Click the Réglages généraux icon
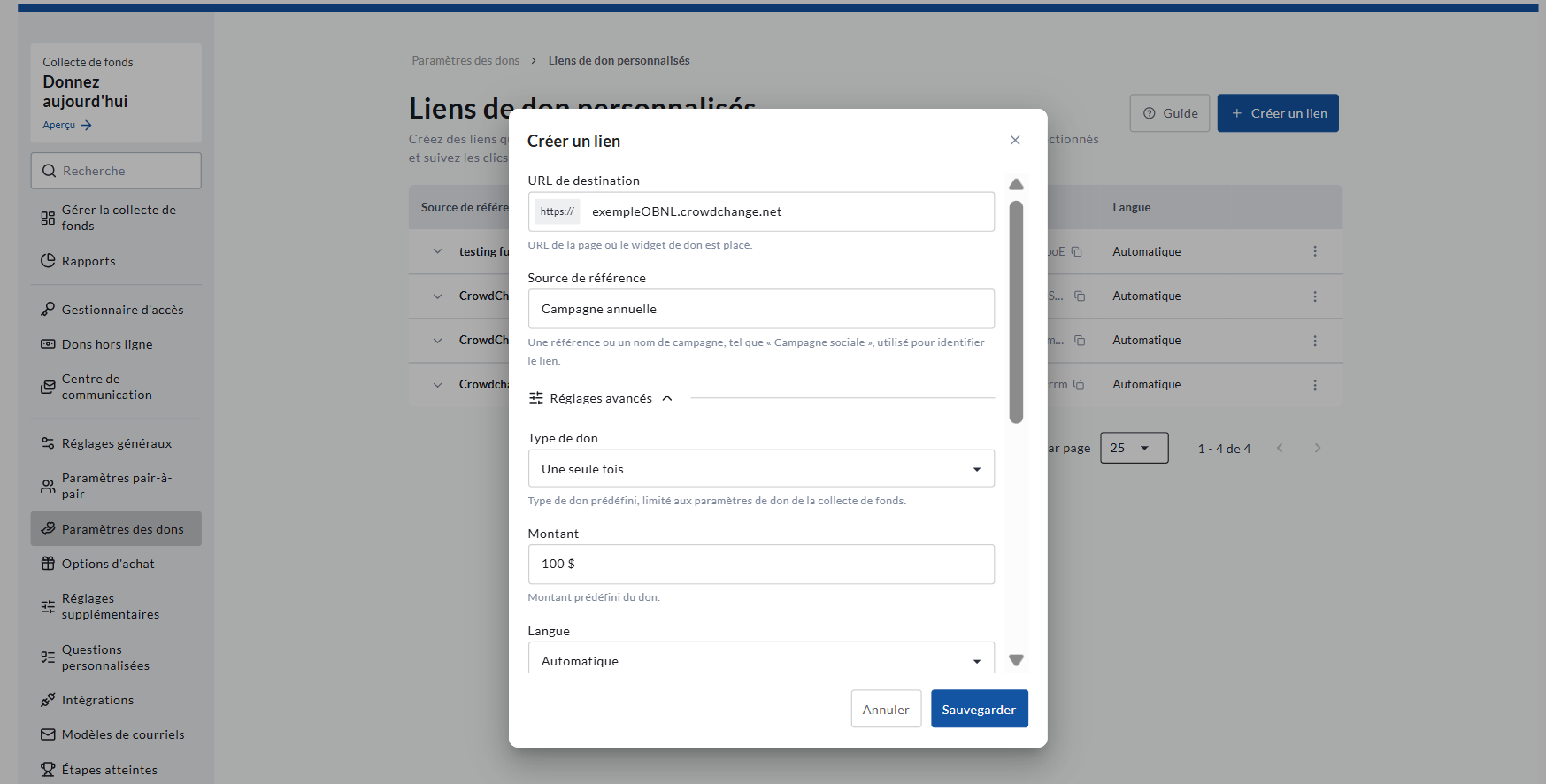Viewport: 1546px width, 784px height. click(x=48, y=442)
